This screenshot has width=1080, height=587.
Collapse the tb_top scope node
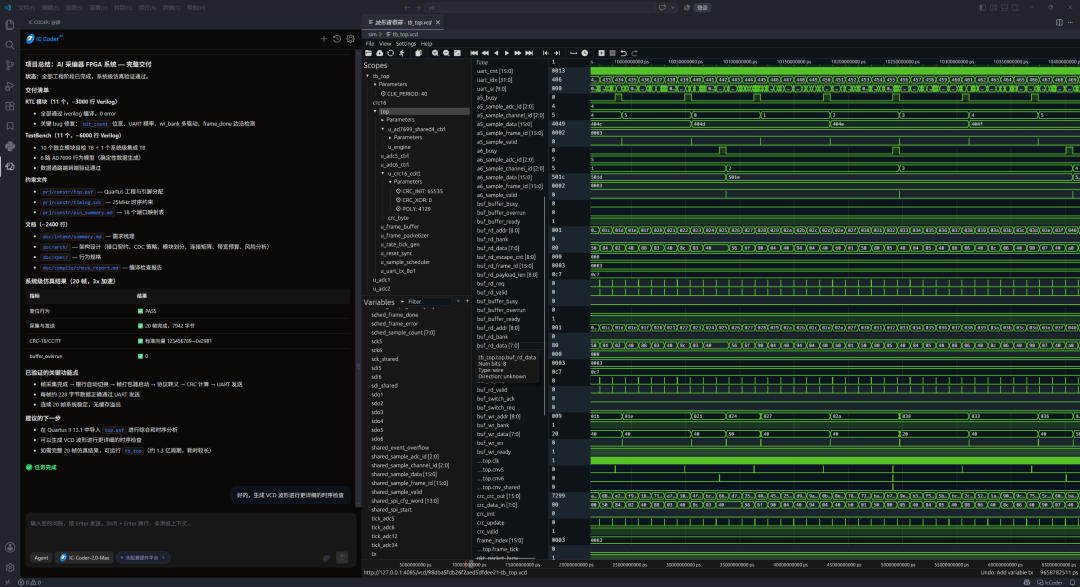pos(368,76)
